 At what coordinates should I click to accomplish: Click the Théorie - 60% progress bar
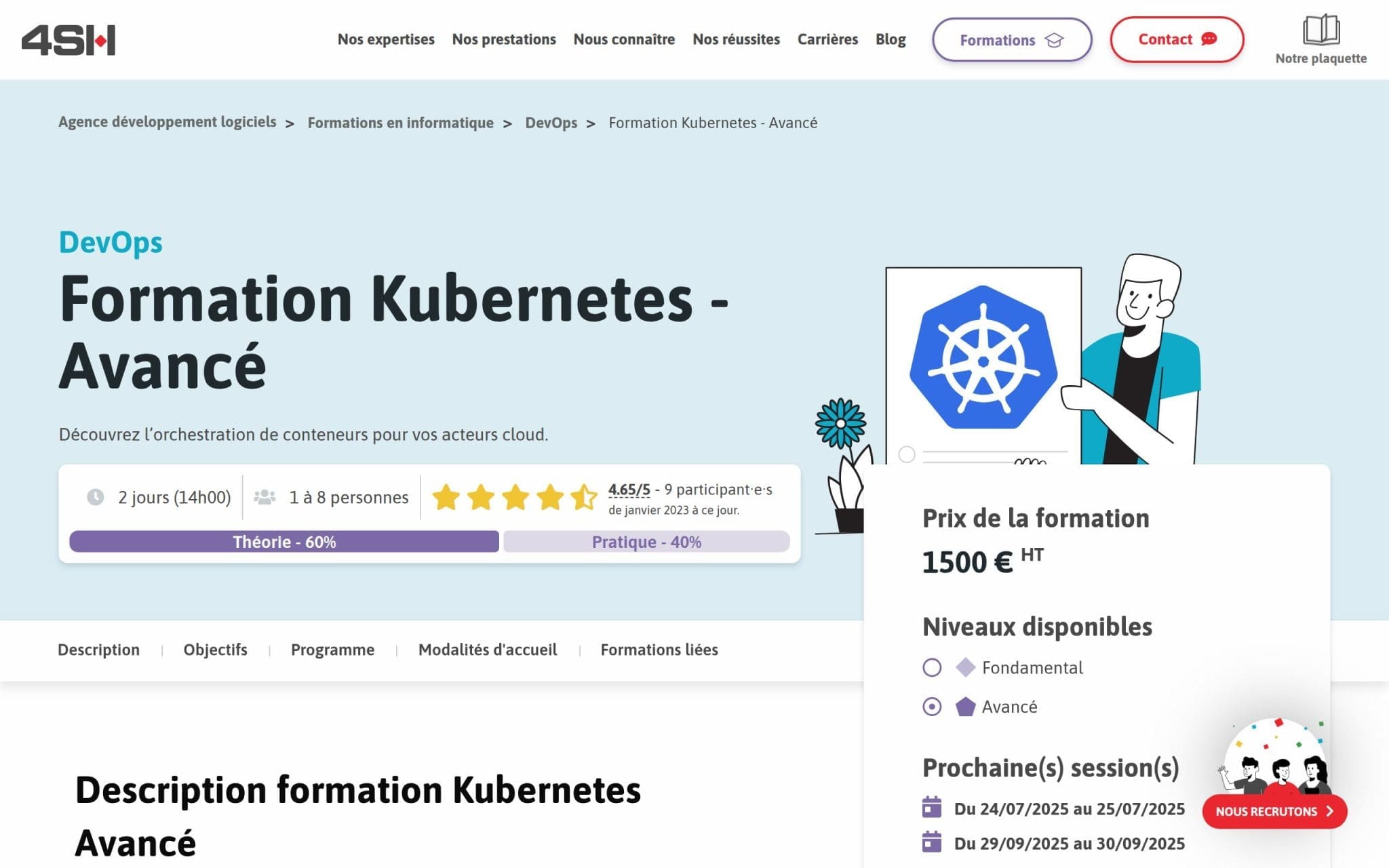click(x=284, y=542)
